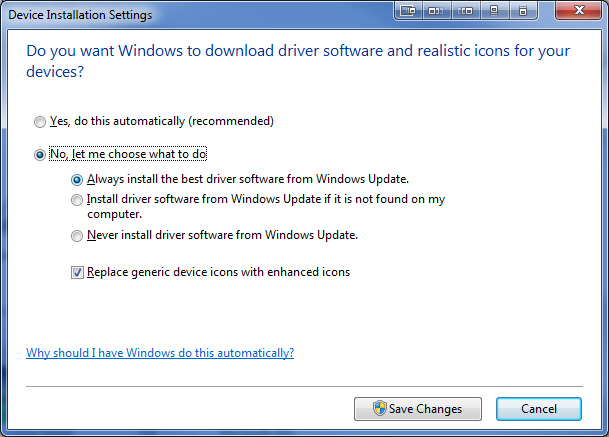
Task: Click the Cancel button
Action: pyautogui.click(x=538, y=409)
